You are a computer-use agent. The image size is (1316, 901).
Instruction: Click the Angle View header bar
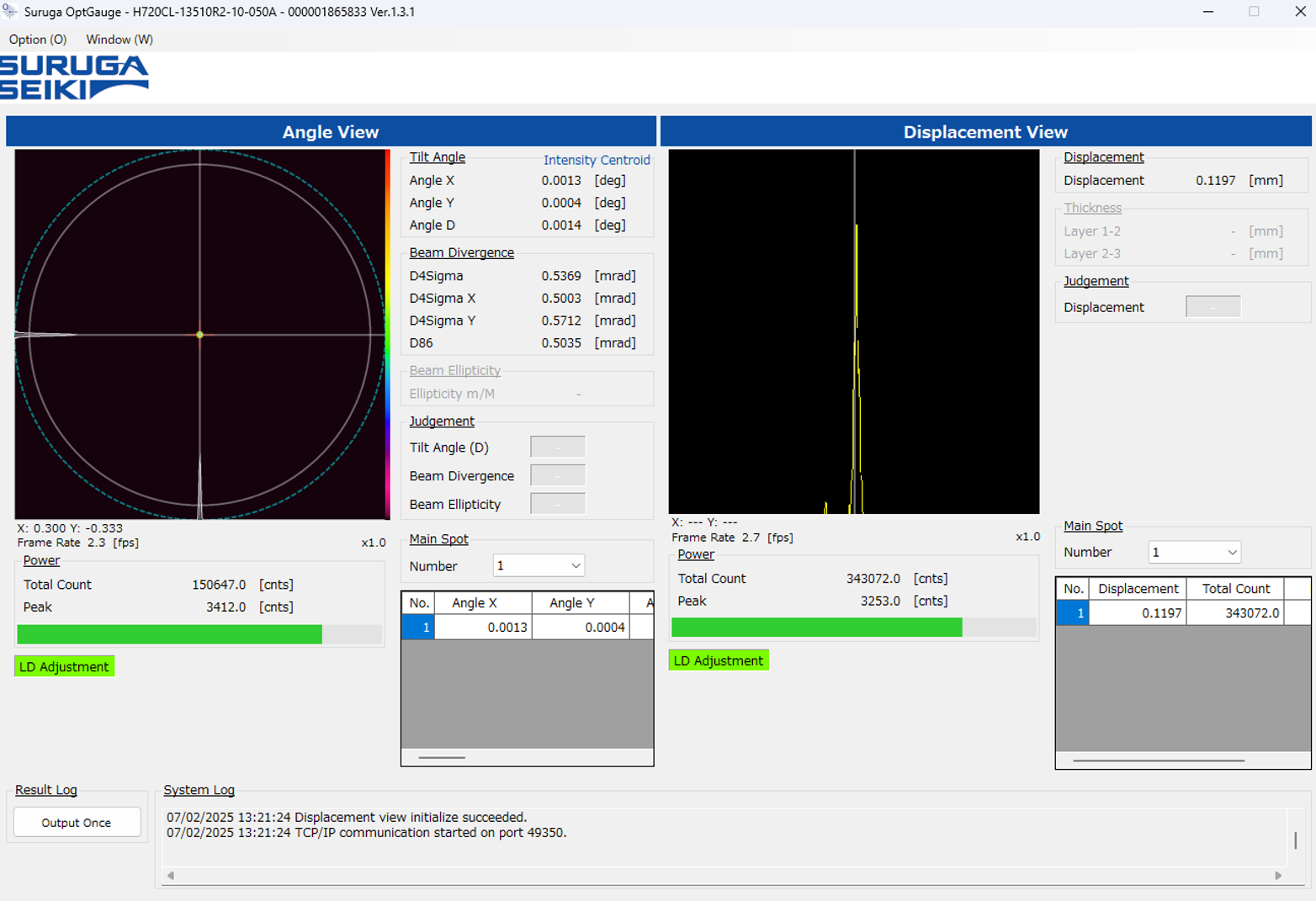pos(331,131)
